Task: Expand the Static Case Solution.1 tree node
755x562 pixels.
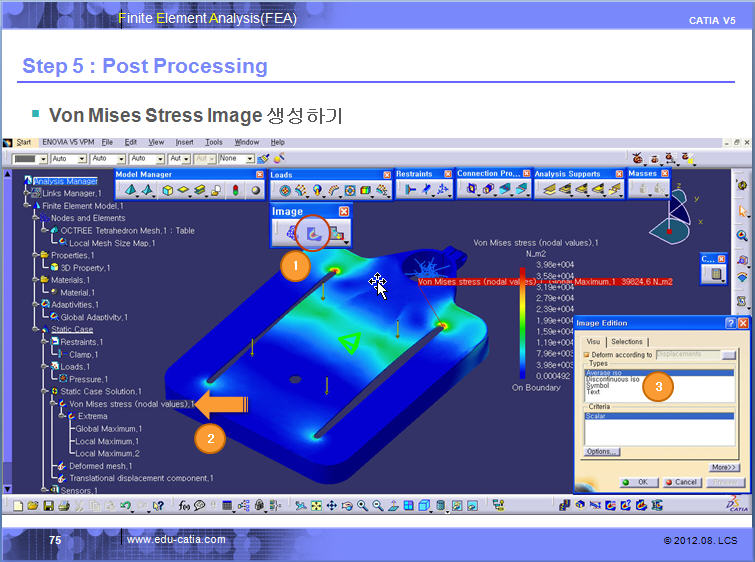Action: [45, 391]
